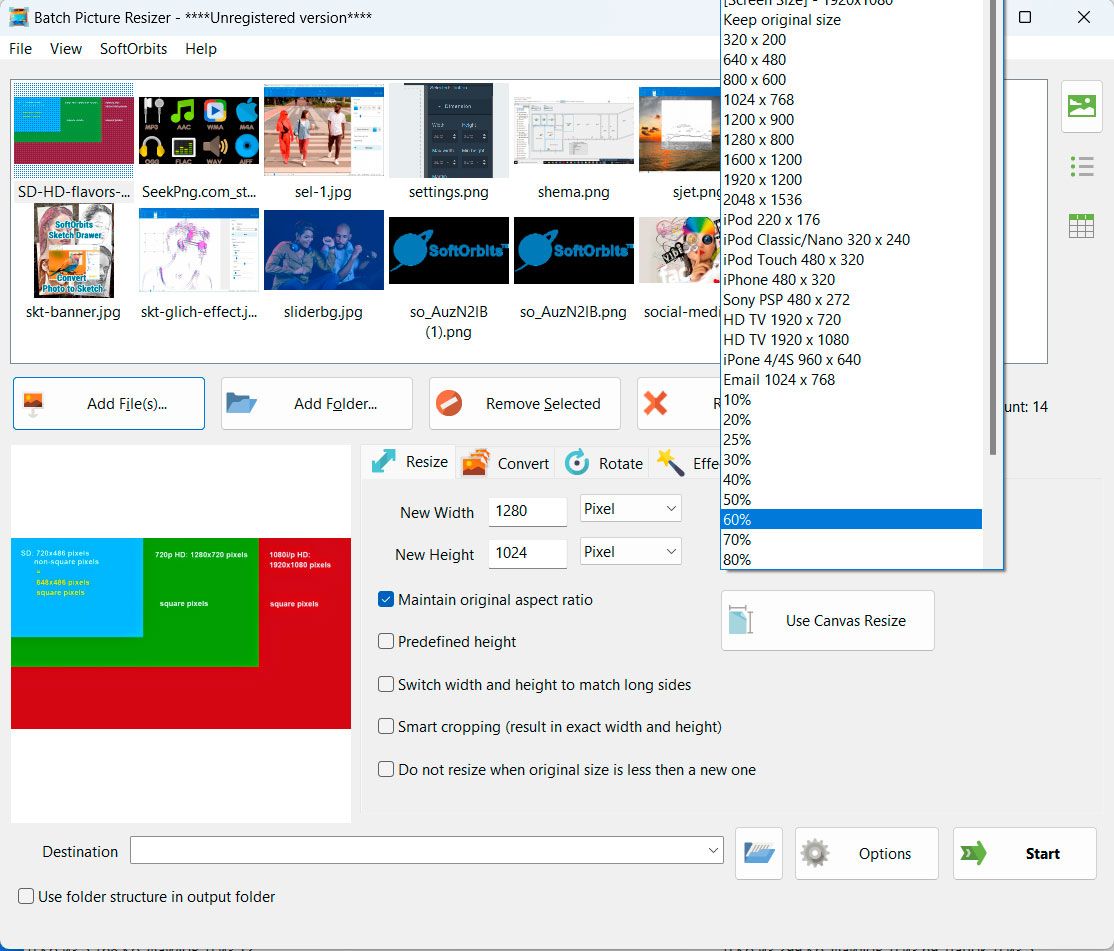This screenshot has width=1114, height=951.
Task: Expand the Destination path dropdown
Action: [x=713, y=849]
